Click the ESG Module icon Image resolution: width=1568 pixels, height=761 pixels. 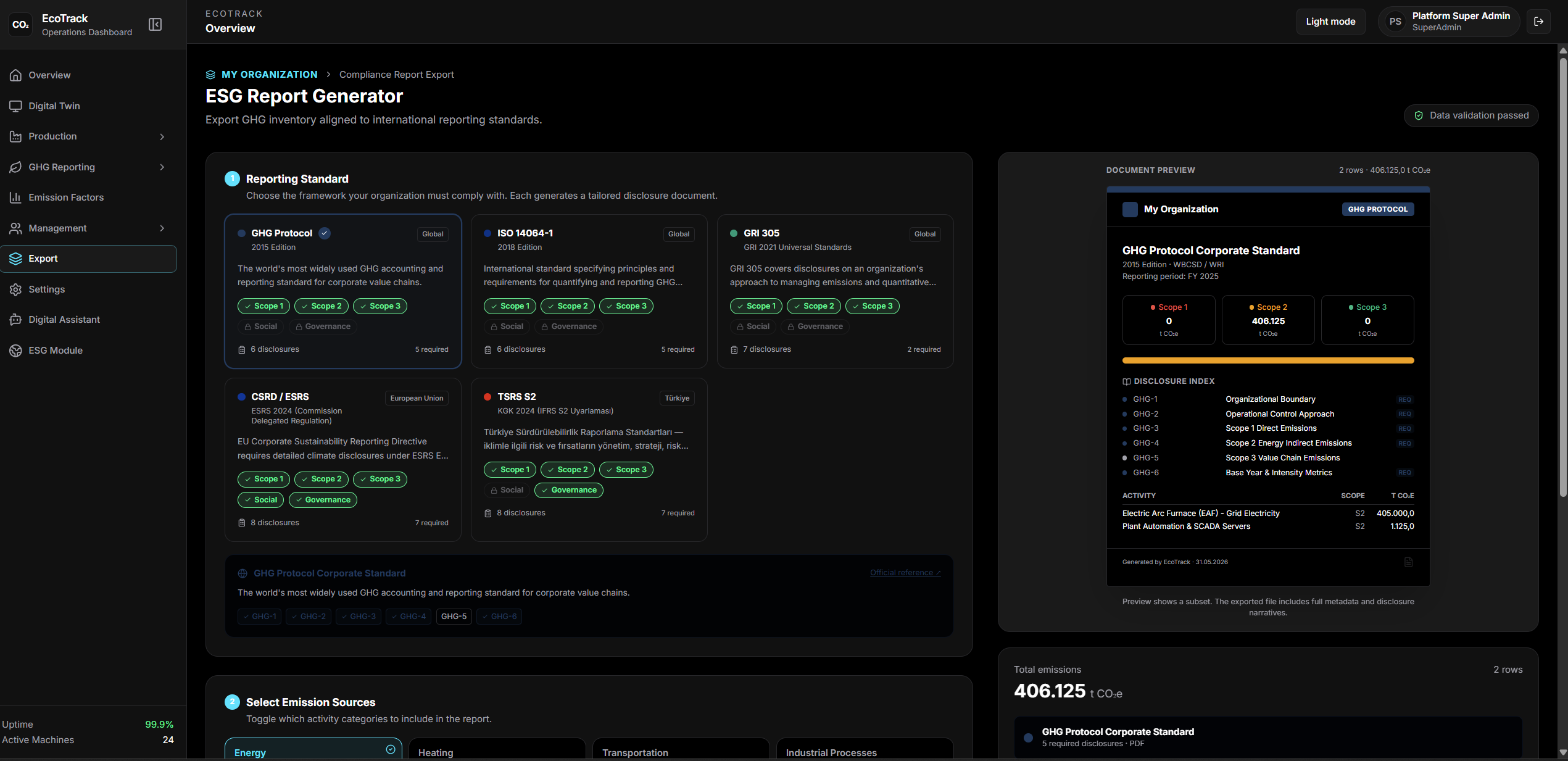point(16,351)
